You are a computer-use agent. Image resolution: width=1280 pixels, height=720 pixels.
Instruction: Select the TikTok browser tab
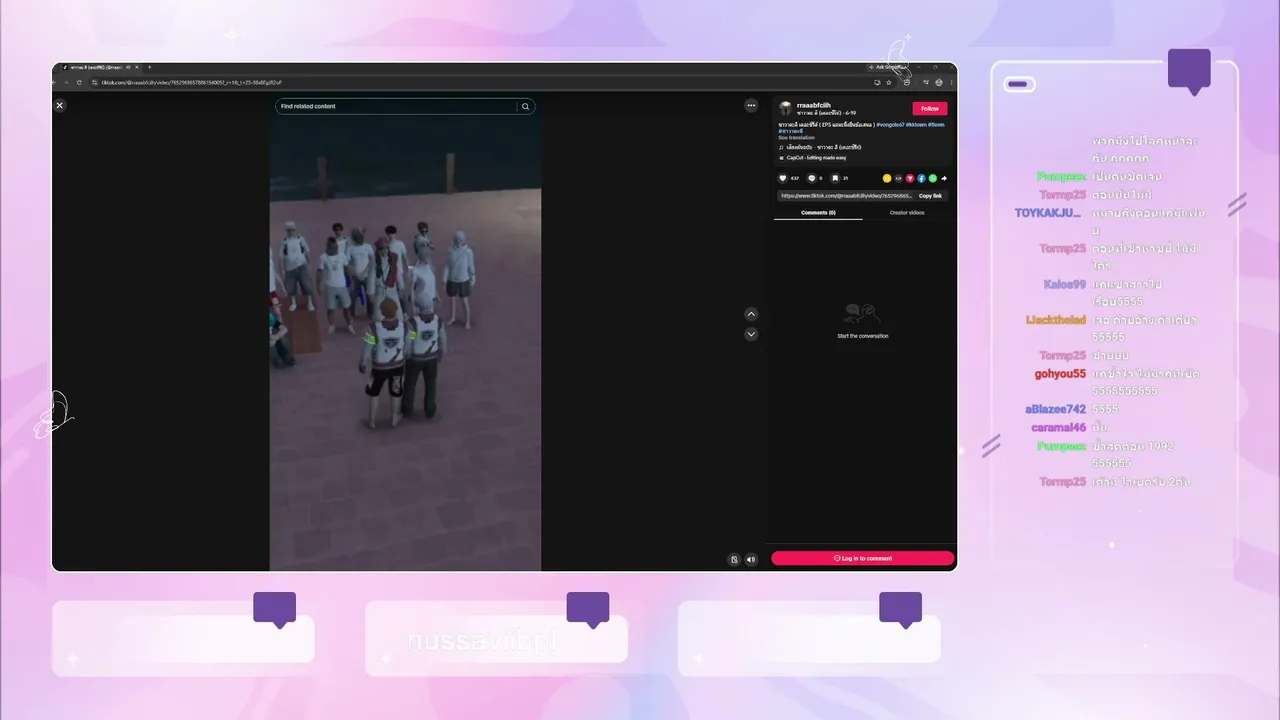click(x=100, y=67)
